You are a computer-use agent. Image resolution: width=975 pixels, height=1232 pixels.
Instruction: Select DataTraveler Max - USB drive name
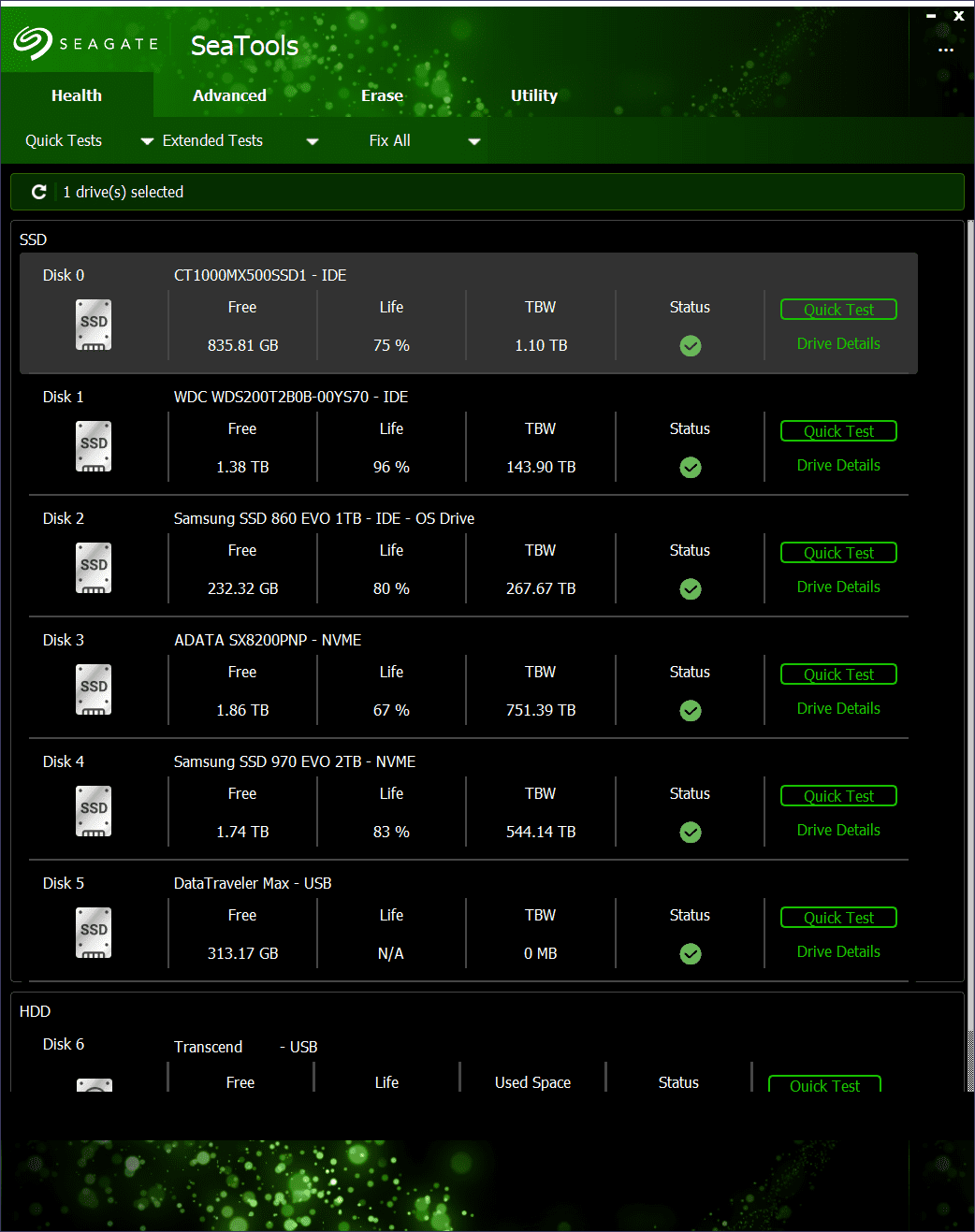pyautogui.click(x=253, y=883)
